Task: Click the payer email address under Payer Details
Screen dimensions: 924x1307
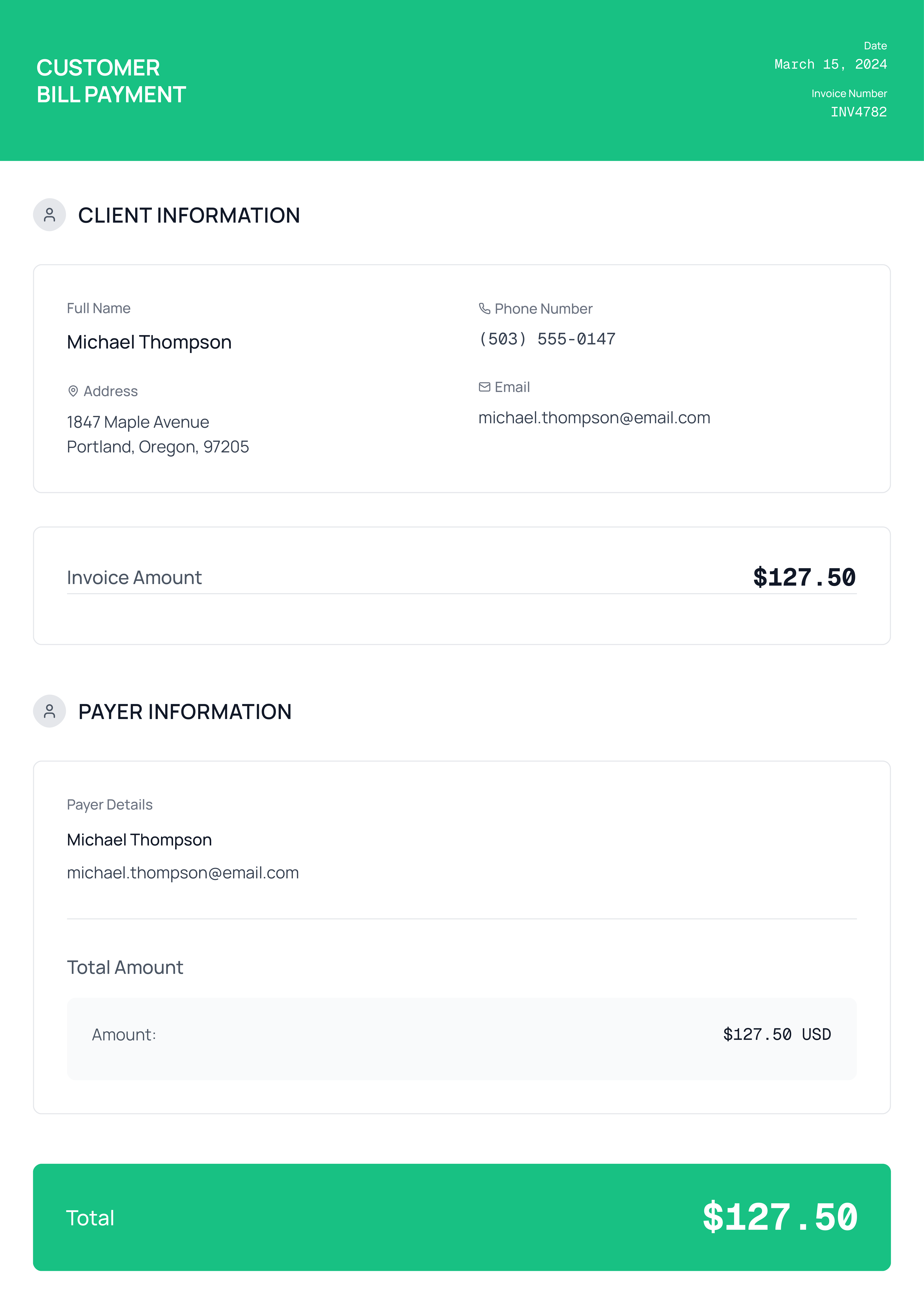Action: [x=183, y=873]
